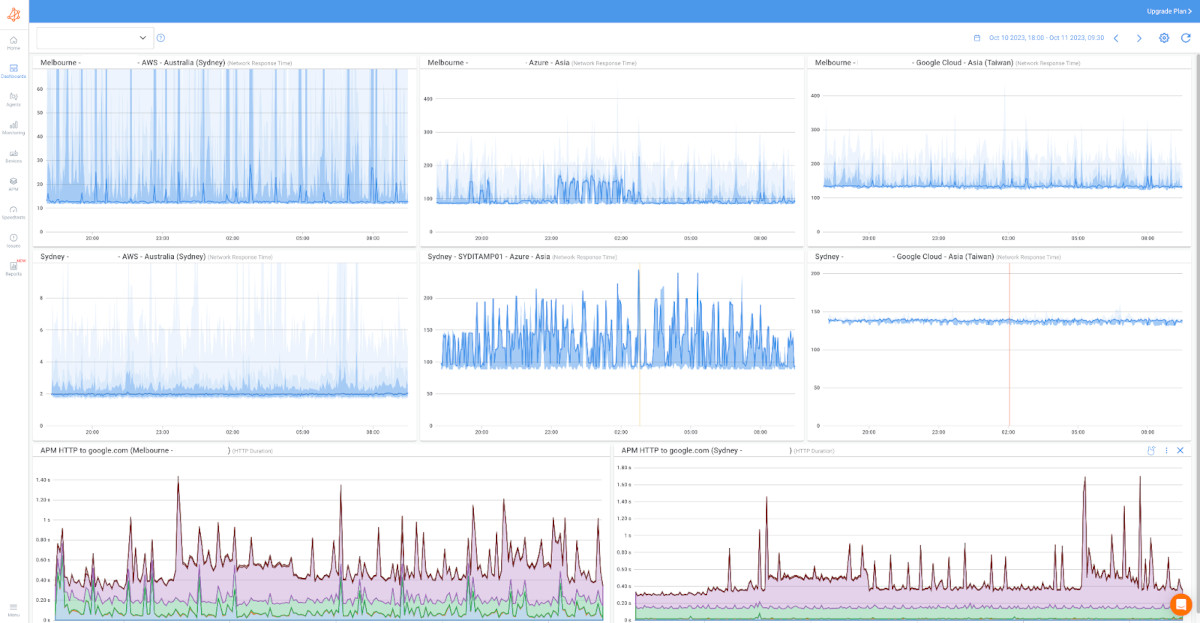Open the APM section

point(13,186)
